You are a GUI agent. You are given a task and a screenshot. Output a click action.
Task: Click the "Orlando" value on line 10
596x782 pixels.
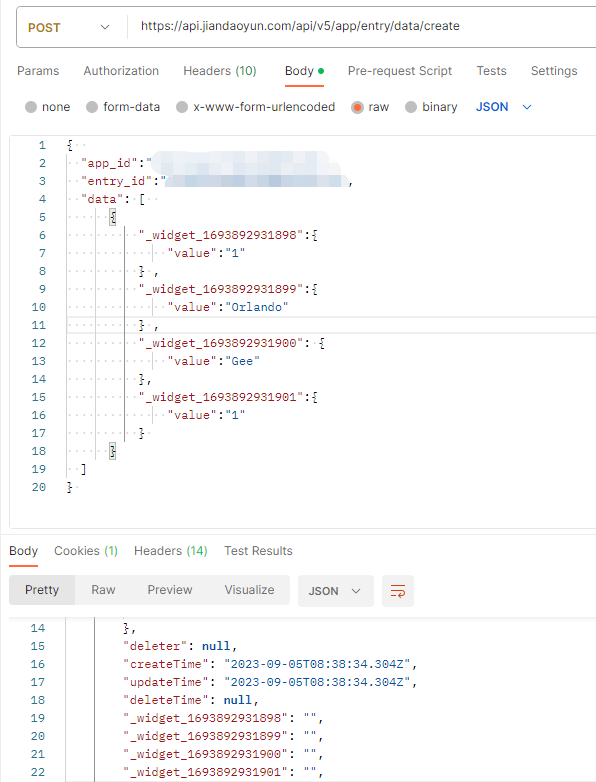(x=257, y=307)
